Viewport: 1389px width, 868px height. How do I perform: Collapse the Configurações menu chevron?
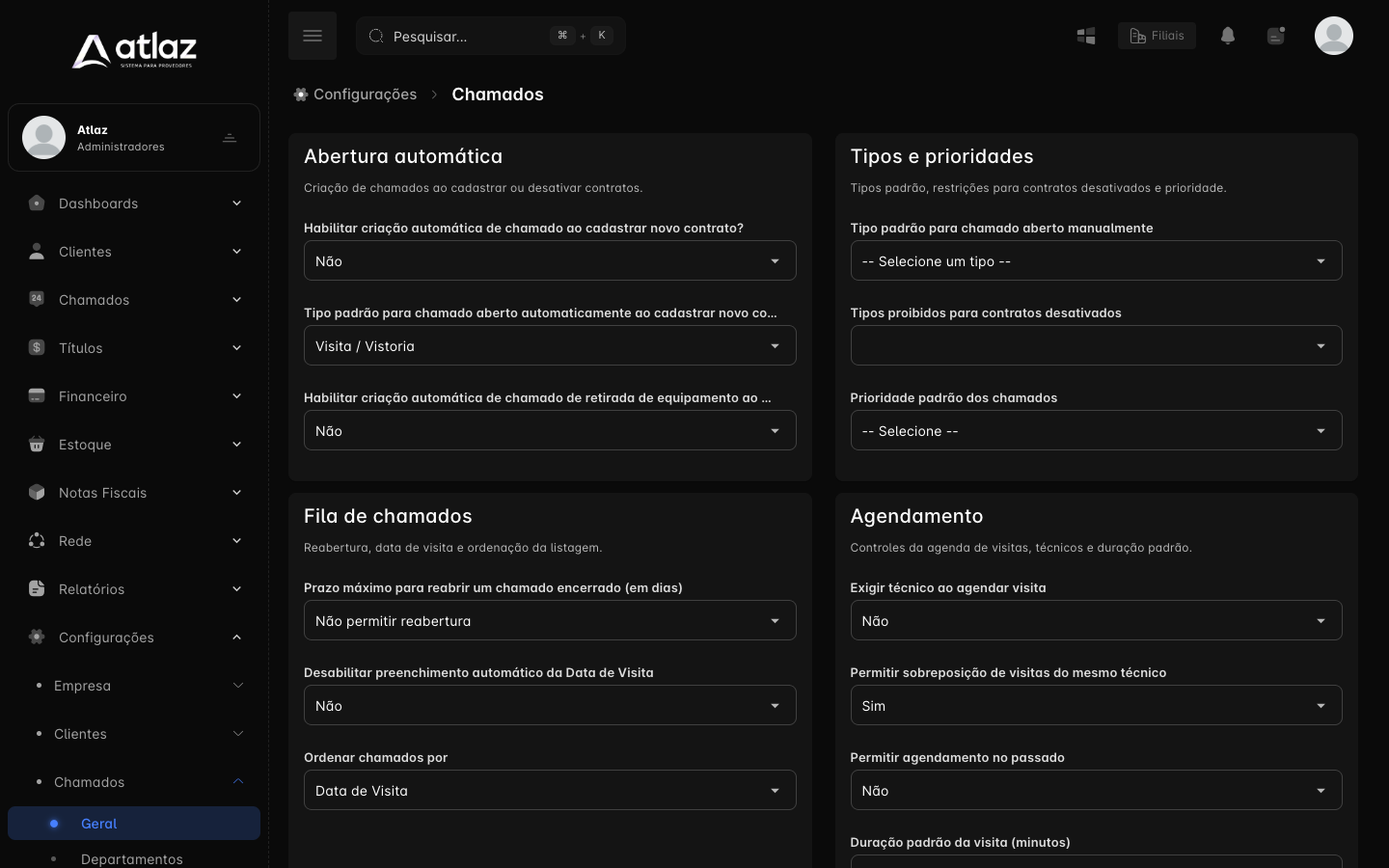tap(237, 637)
